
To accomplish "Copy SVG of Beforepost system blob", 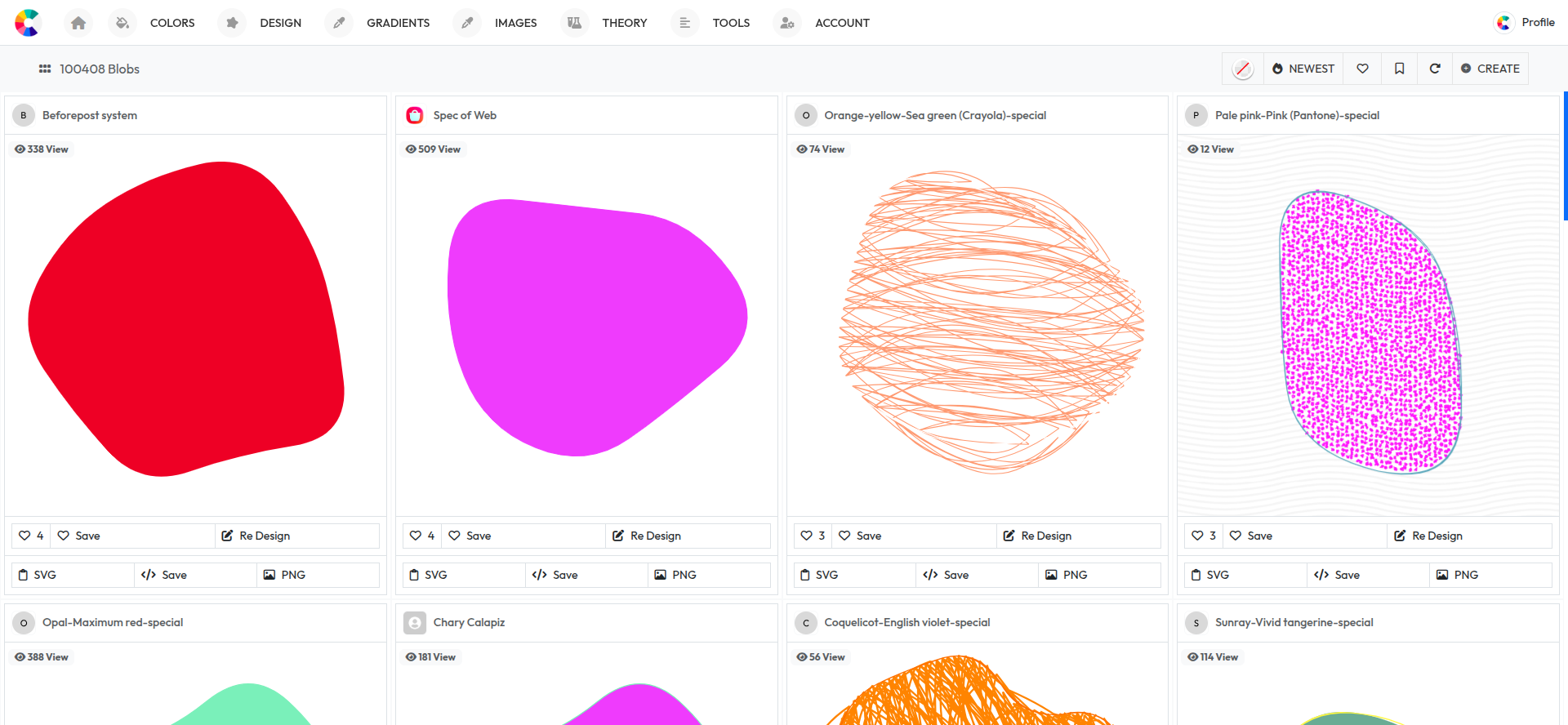I will [73, 575].
